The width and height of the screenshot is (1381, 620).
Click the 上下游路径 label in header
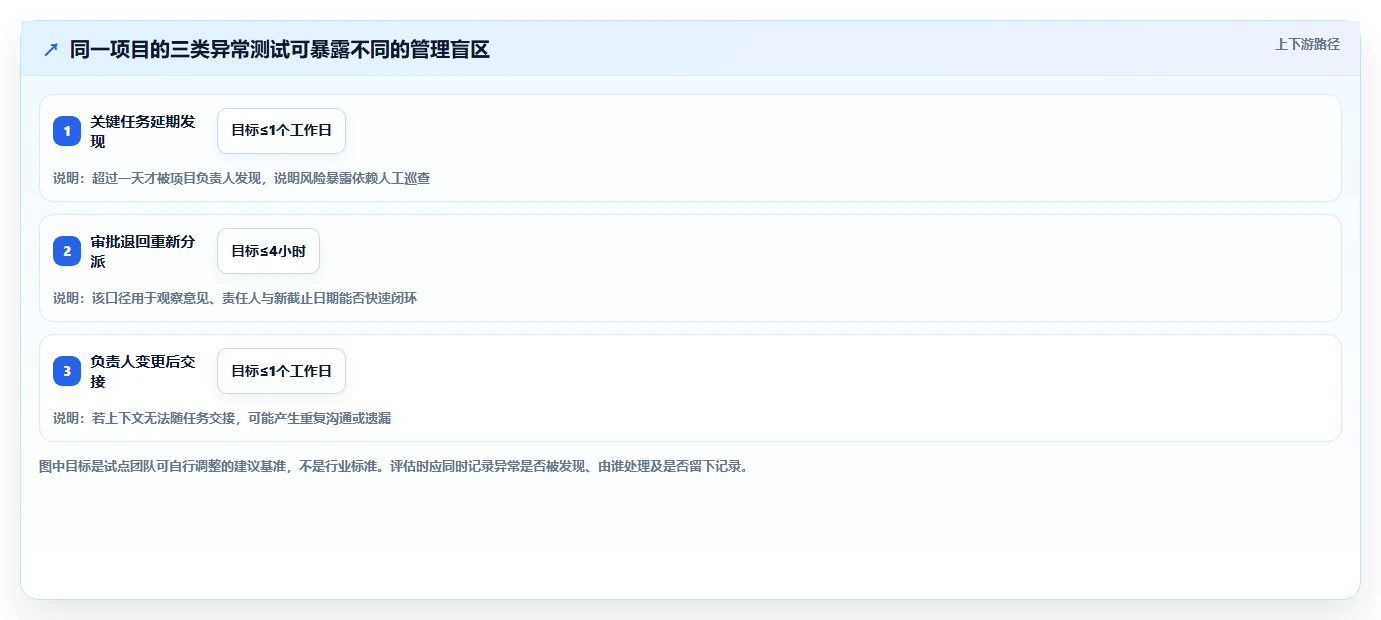(x=1307, y=44)
